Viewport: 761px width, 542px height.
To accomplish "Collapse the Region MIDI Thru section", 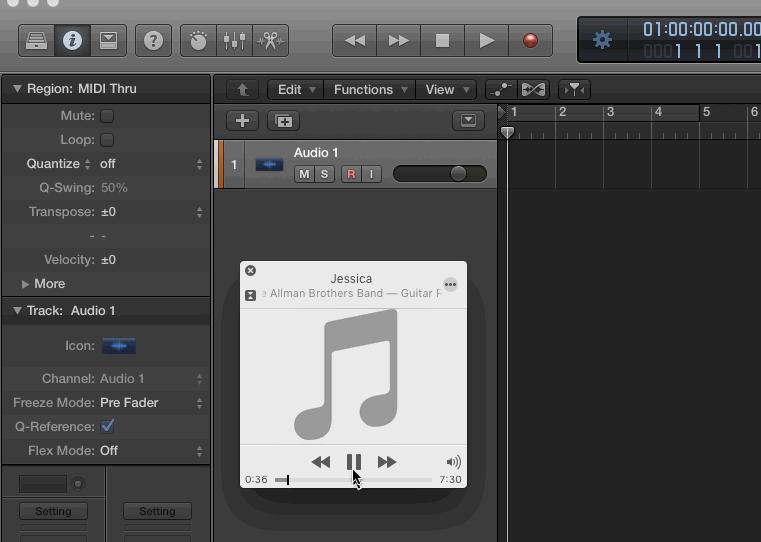I will (x=17, y=89).
